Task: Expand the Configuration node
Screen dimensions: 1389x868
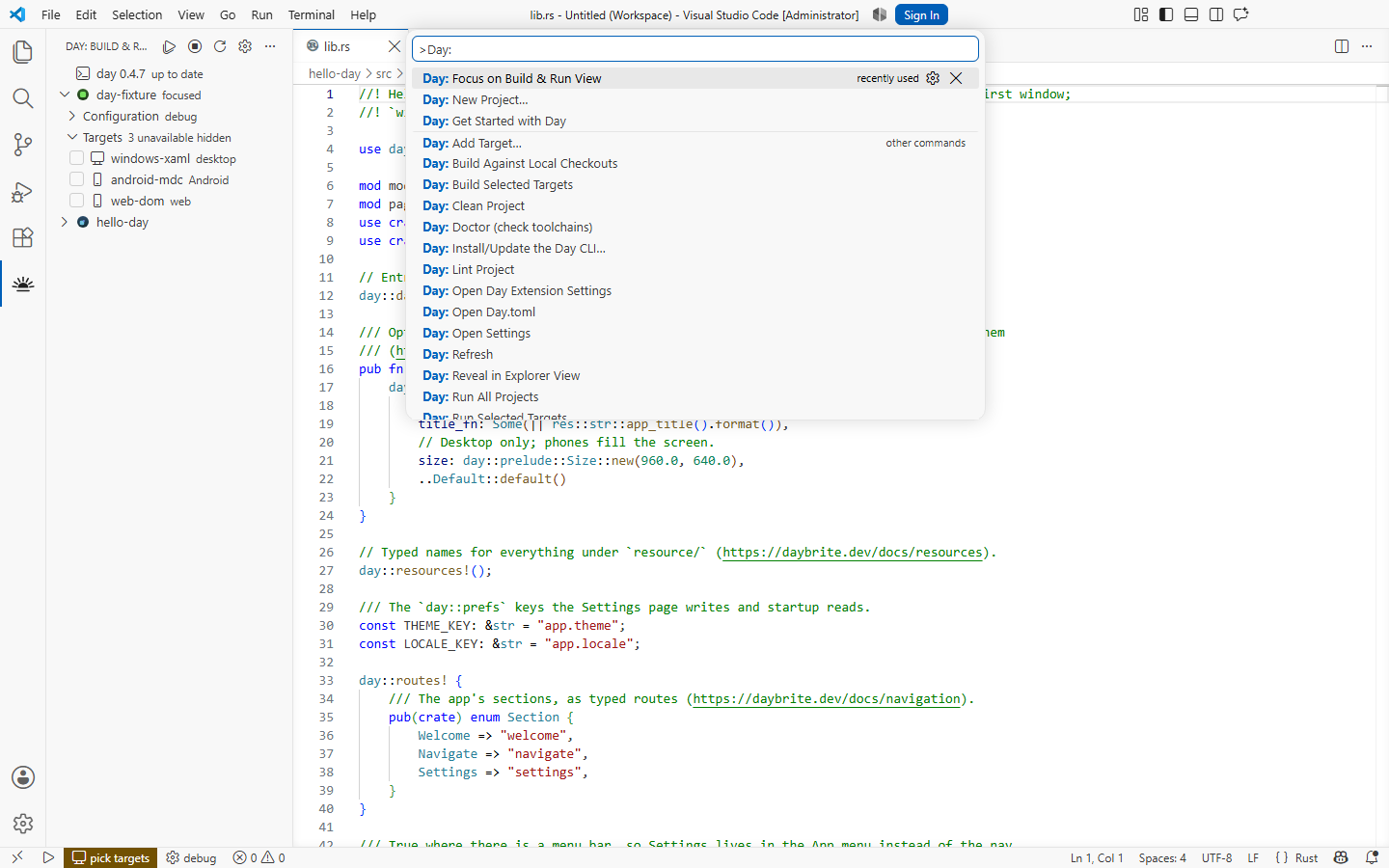Action: pyautogui.click(x=71, y=116)
